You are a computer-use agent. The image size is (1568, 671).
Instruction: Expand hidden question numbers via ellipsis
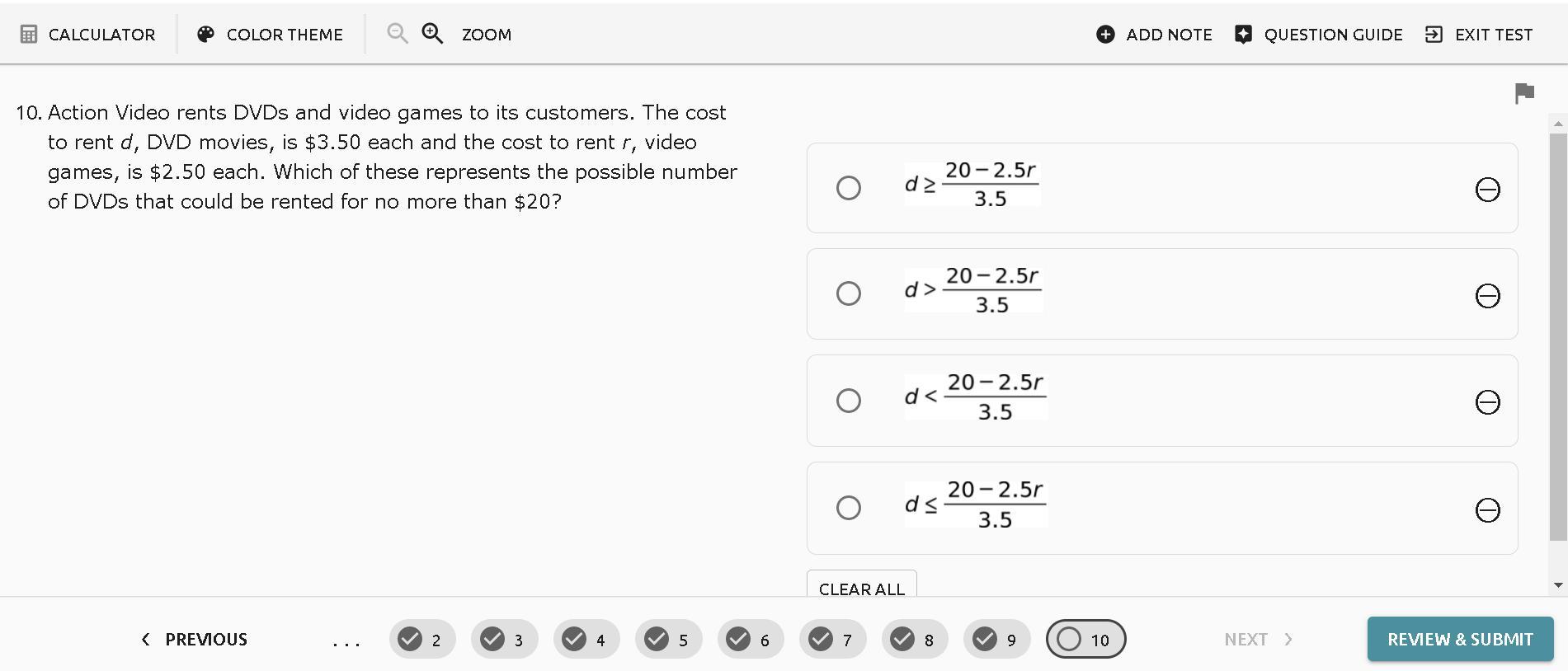[x=346, y=640]
